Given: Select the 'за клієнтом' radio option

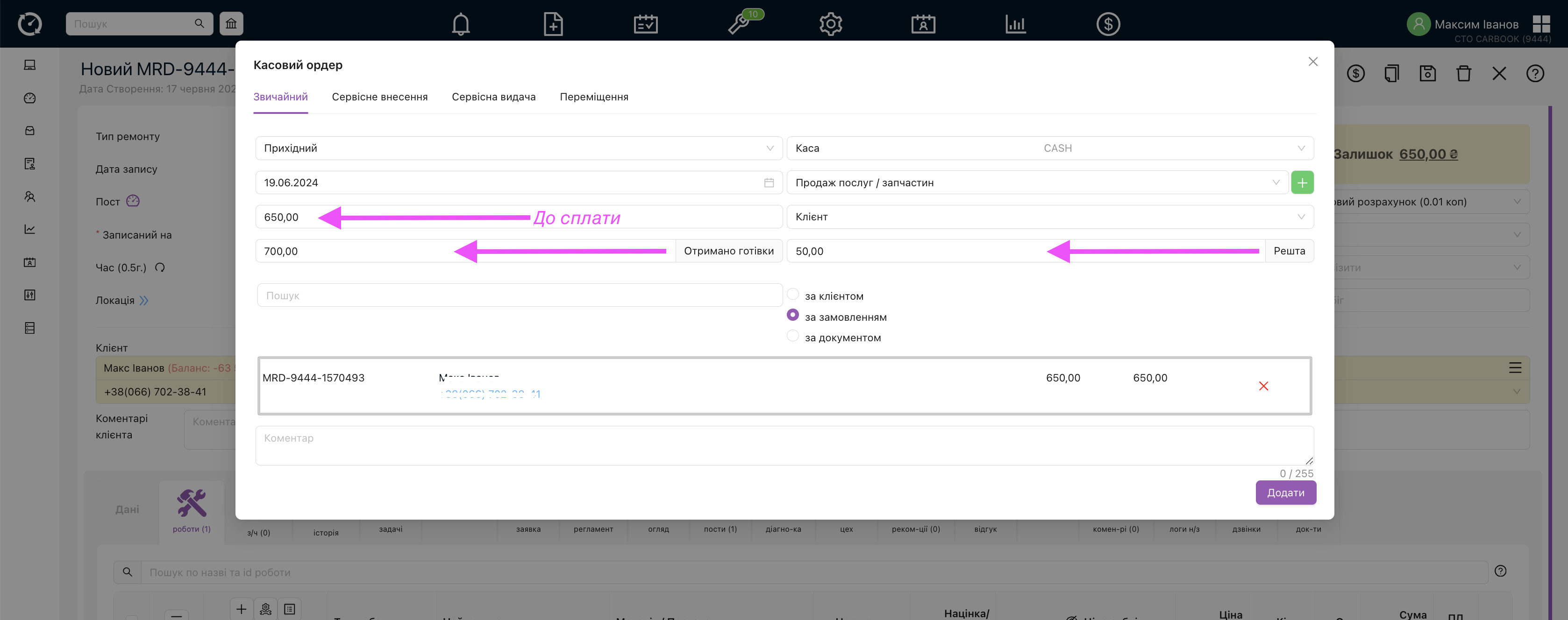Looking at the screenshot, I should tap(792, 295).
